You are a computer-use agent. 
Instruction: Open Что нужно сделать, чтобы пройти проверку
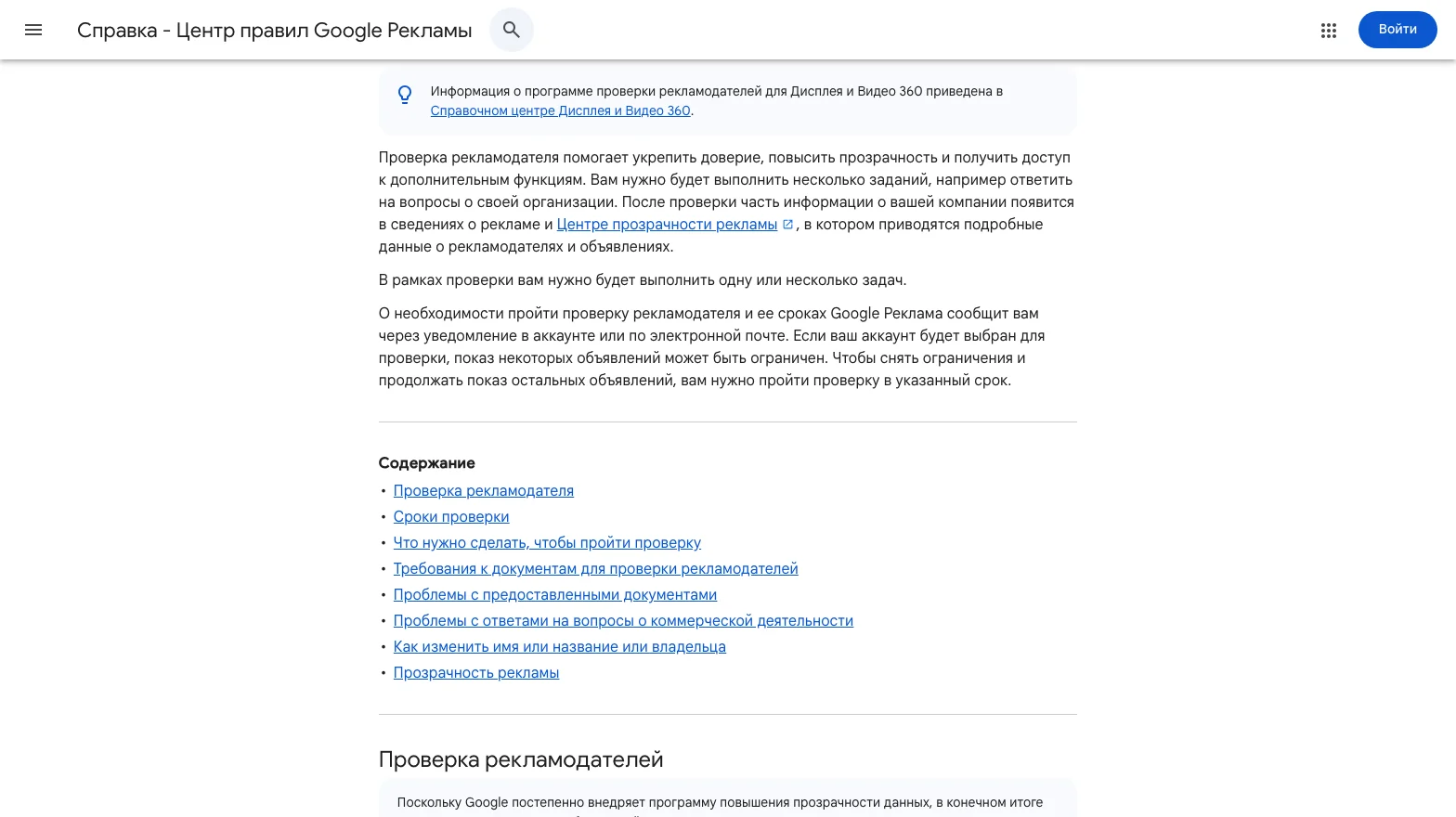coord(547,543)
